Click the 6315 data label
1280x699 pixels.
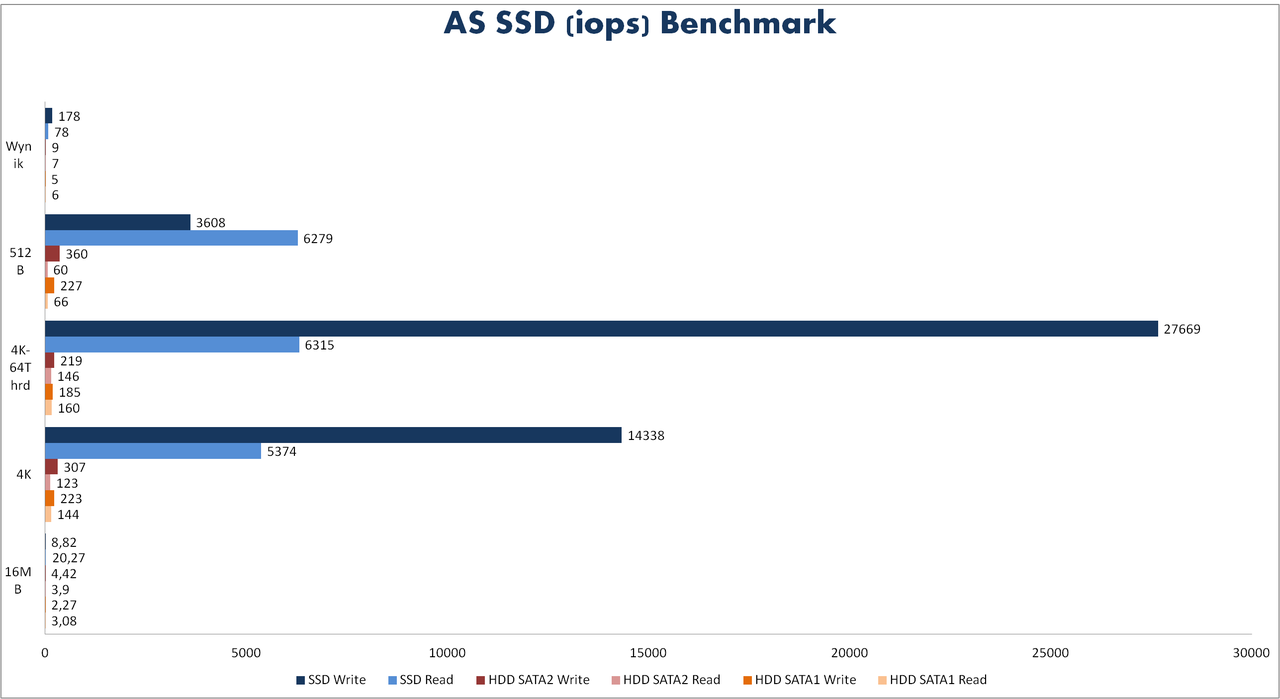pos(319,345)
